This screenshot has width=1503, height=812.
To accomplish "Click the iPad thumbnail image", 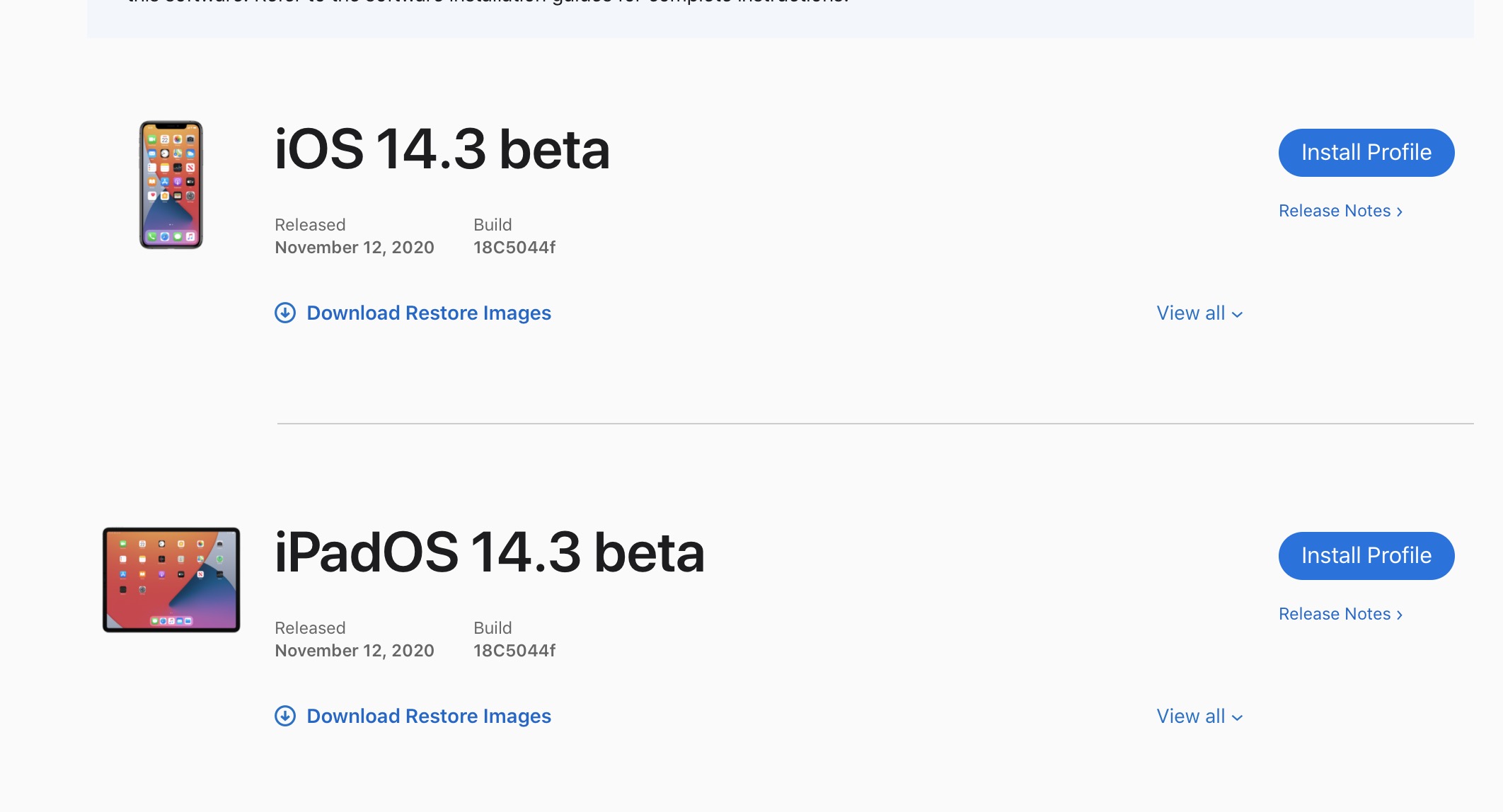I will (171, 580).
